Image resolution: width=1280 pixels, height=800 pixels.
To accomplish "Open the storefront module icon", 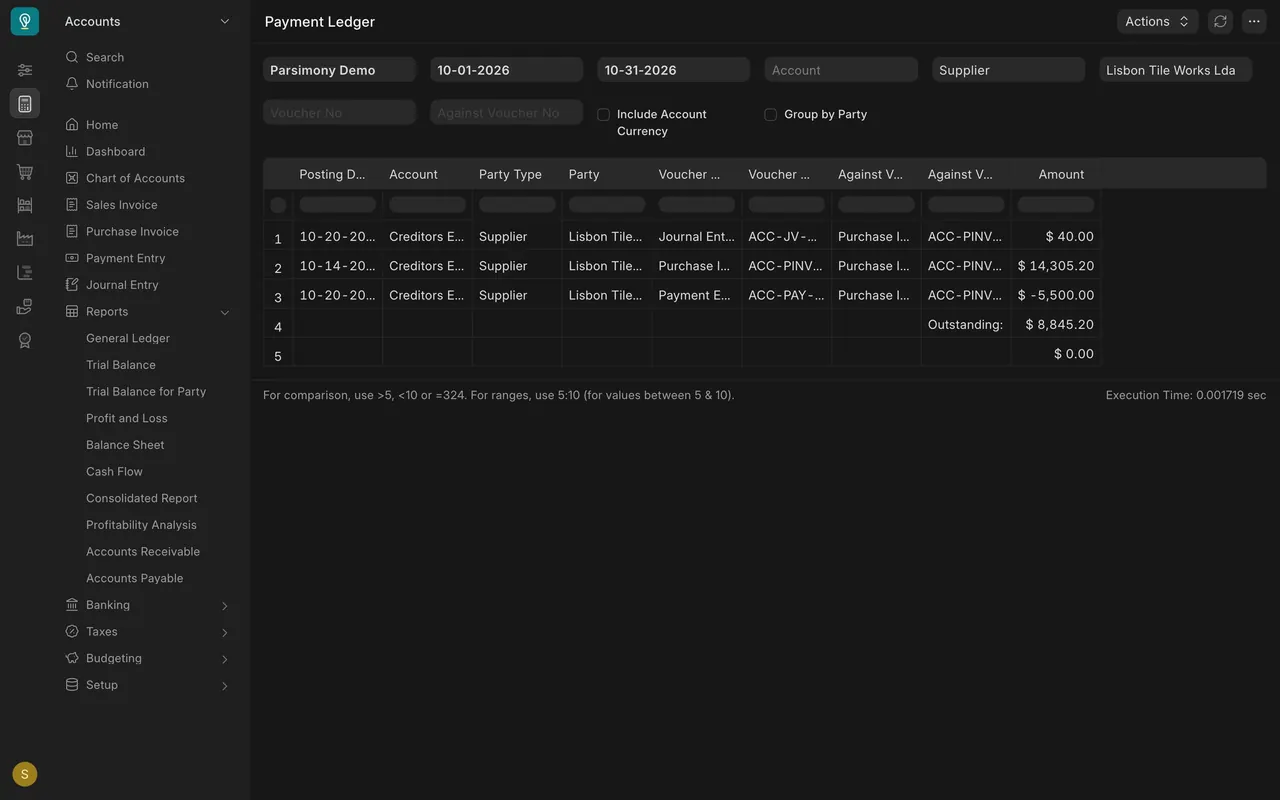I will (x=25, y=138).
